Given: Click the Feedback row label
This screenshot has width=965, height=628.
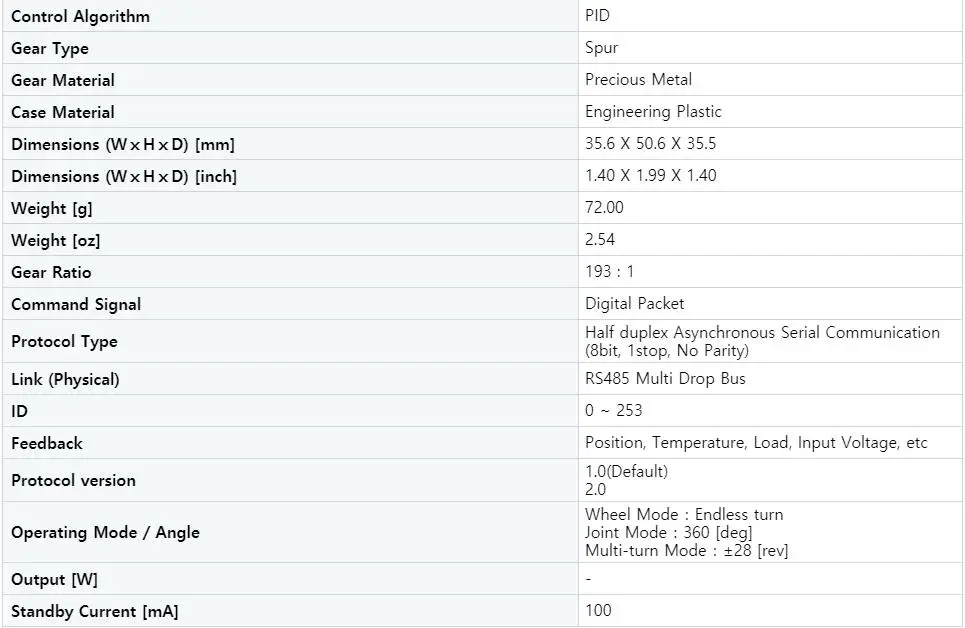Looking at the screenshot, I should point(47,443).
